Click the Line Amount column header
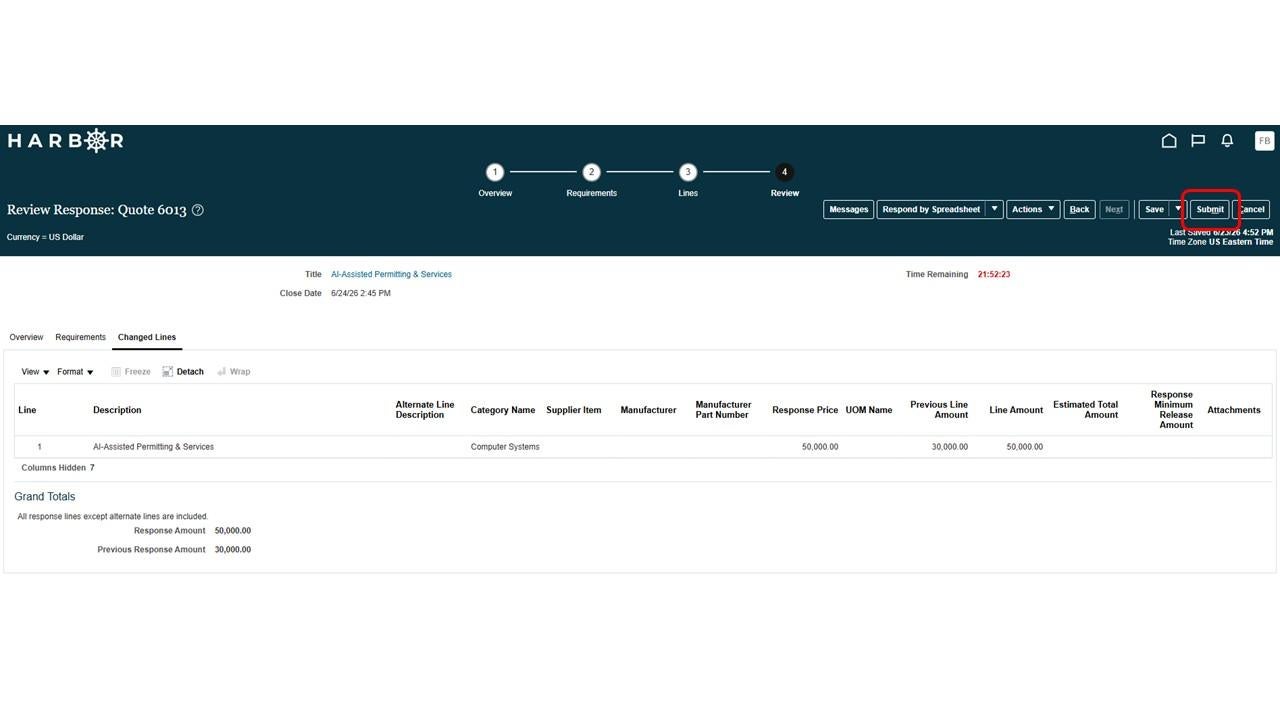Viewport: 1280px width, 720px height. coord(1016,410)
